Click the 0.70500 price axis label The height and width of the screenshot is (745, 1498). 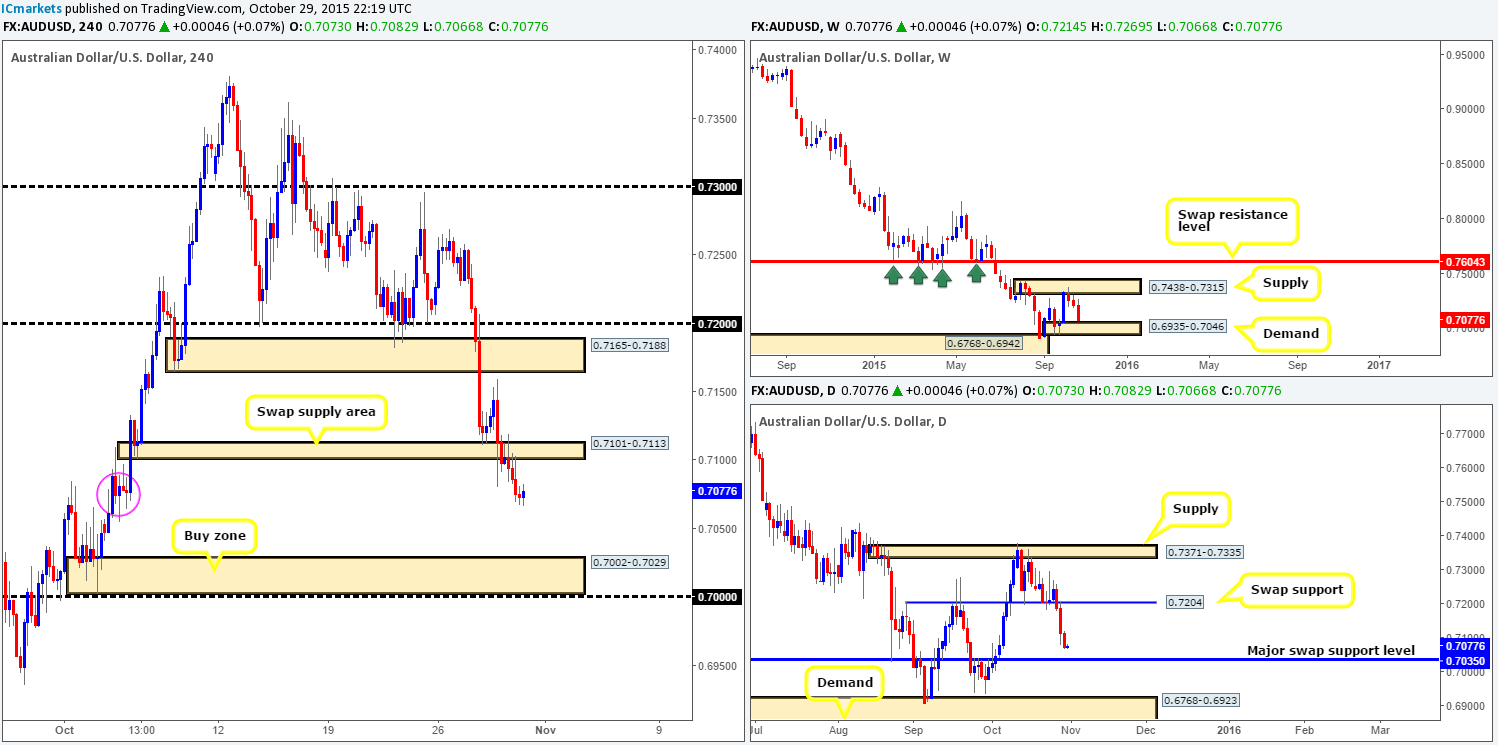pyautogui.click(x=717, y=529)
